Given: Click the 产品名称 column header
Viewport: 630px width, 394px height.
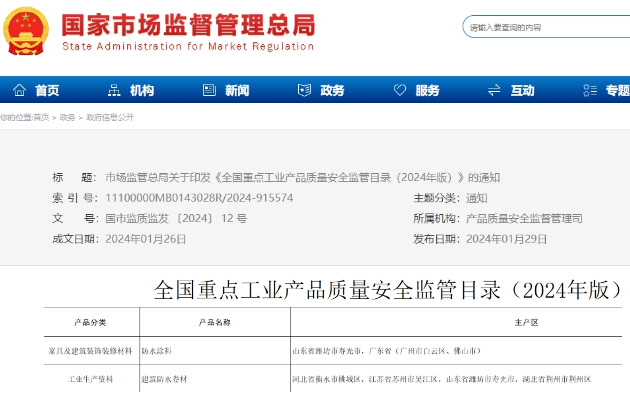Looking at the screenshot, I should 215,322.
